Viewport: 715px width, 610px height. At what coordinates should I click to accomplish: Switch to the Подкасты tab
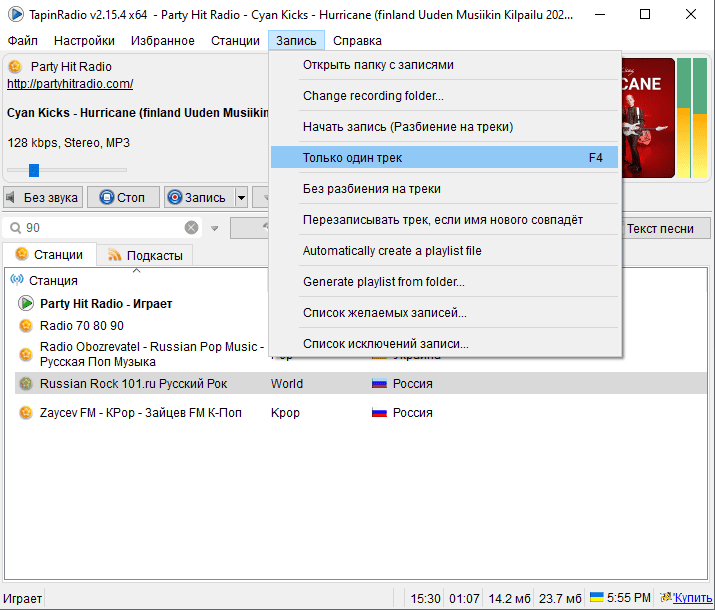145,255
